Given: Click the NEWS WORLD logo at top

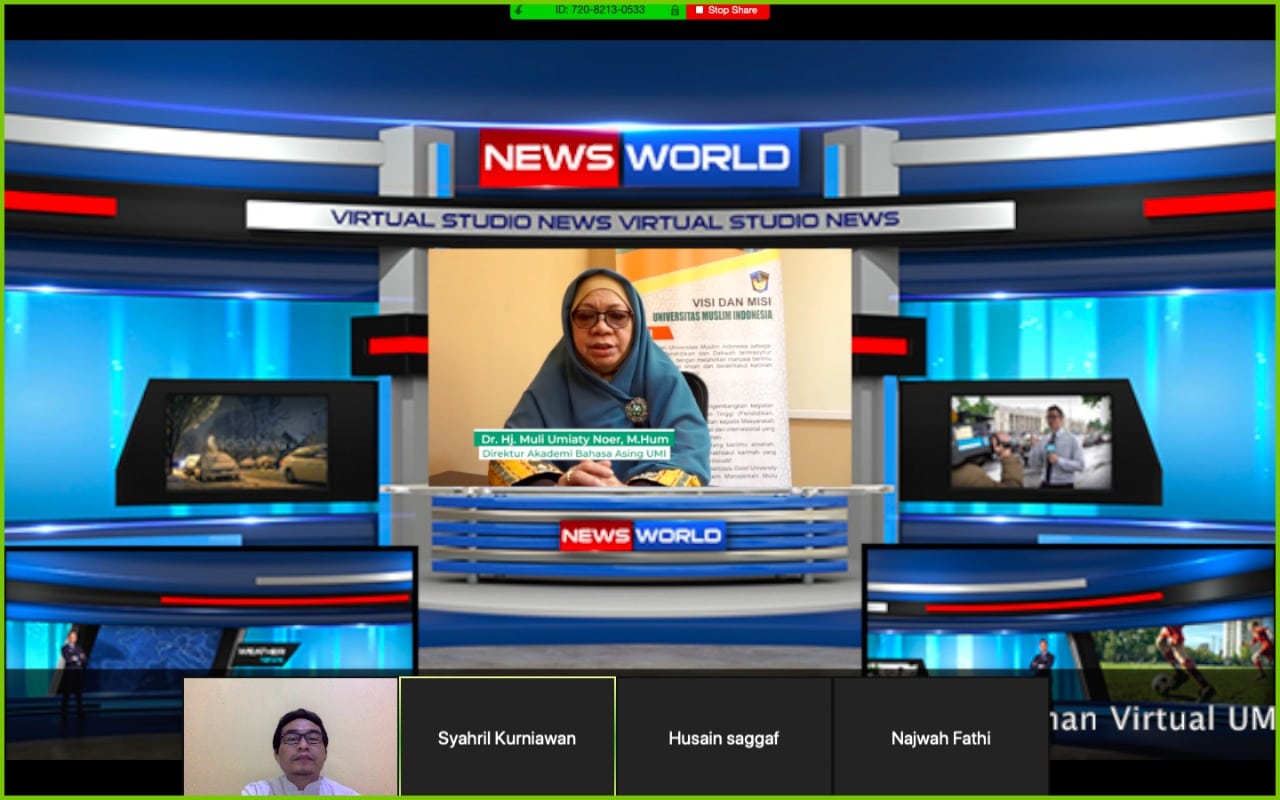Looking at the screenshot, I should [639, 158].
